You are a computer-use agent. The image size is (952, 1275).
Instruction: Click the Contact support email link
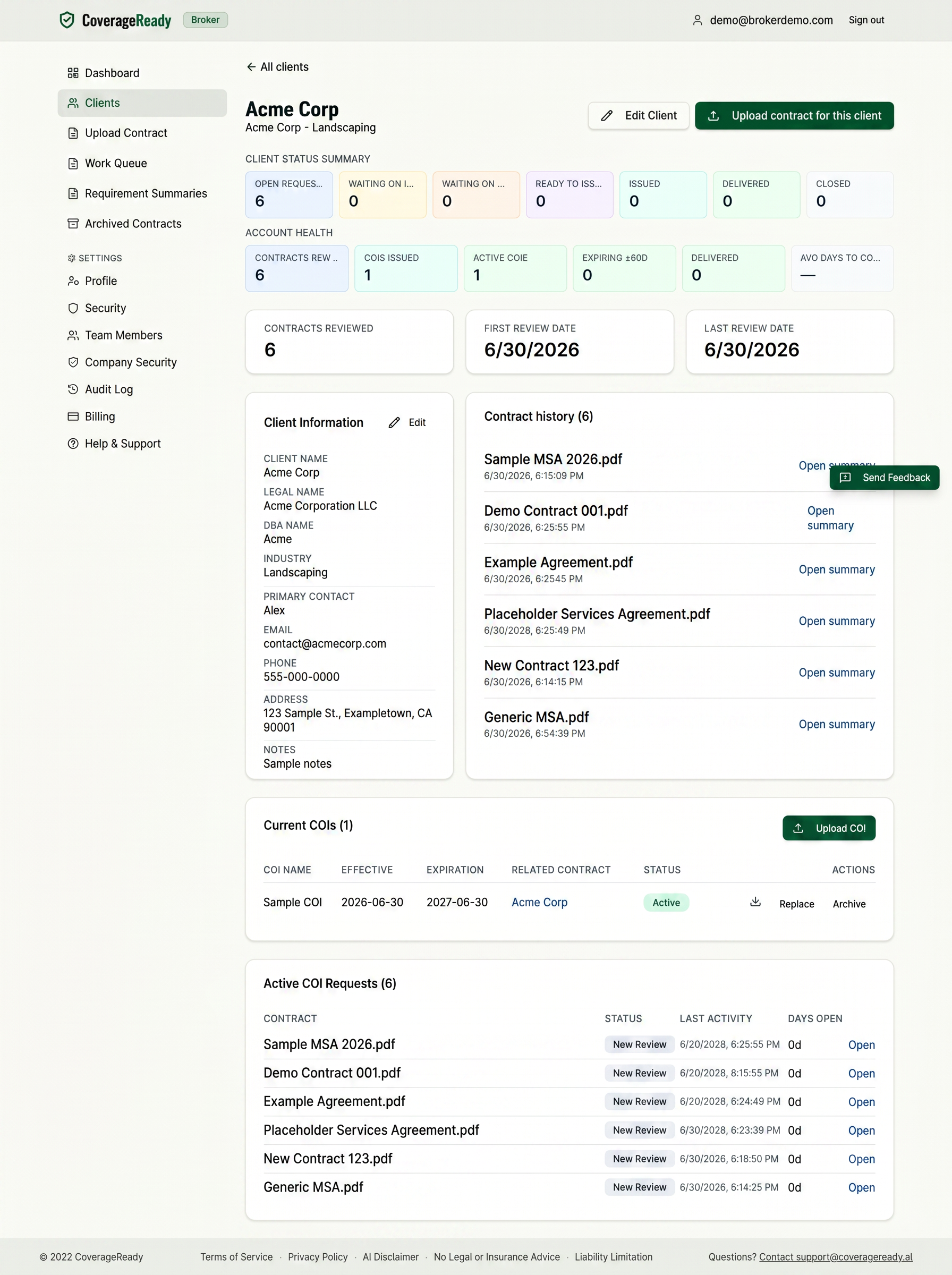tap(835, 1257)
